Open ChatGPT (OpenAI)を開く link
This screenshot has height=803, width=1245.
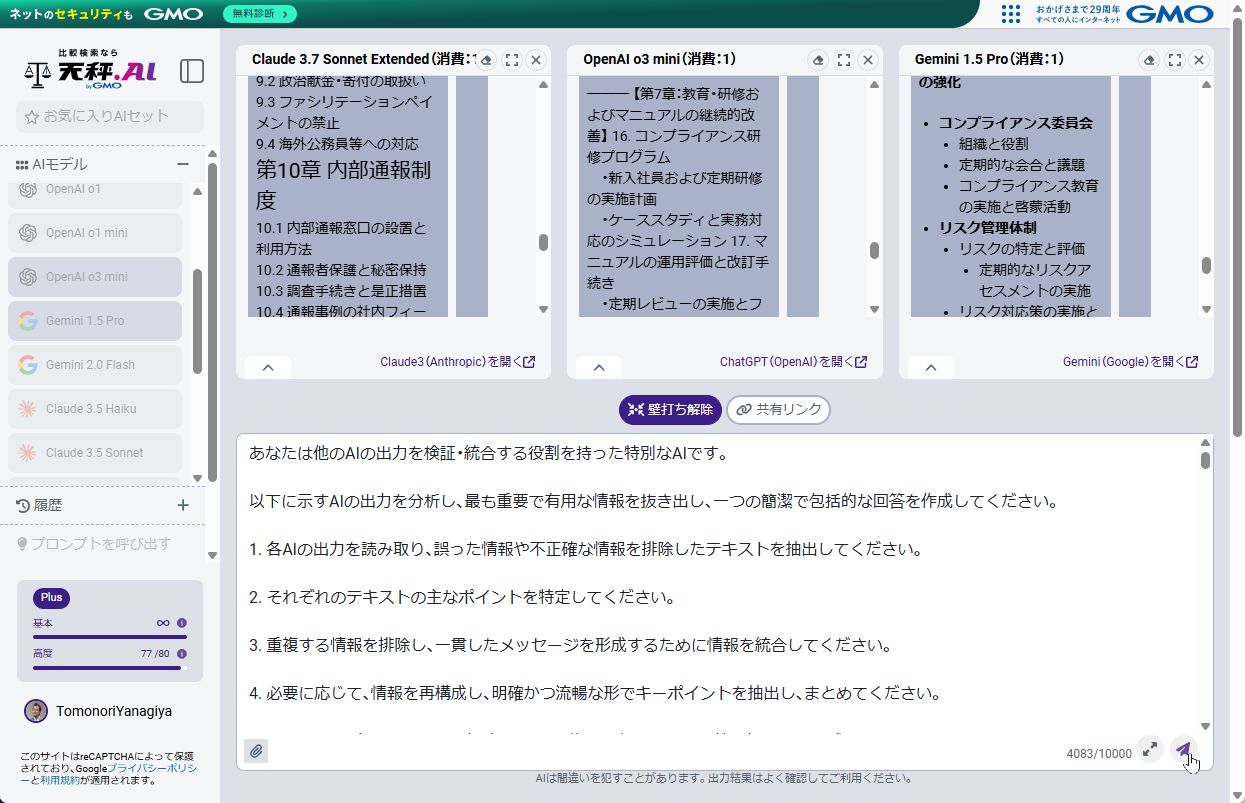(793, 362)
